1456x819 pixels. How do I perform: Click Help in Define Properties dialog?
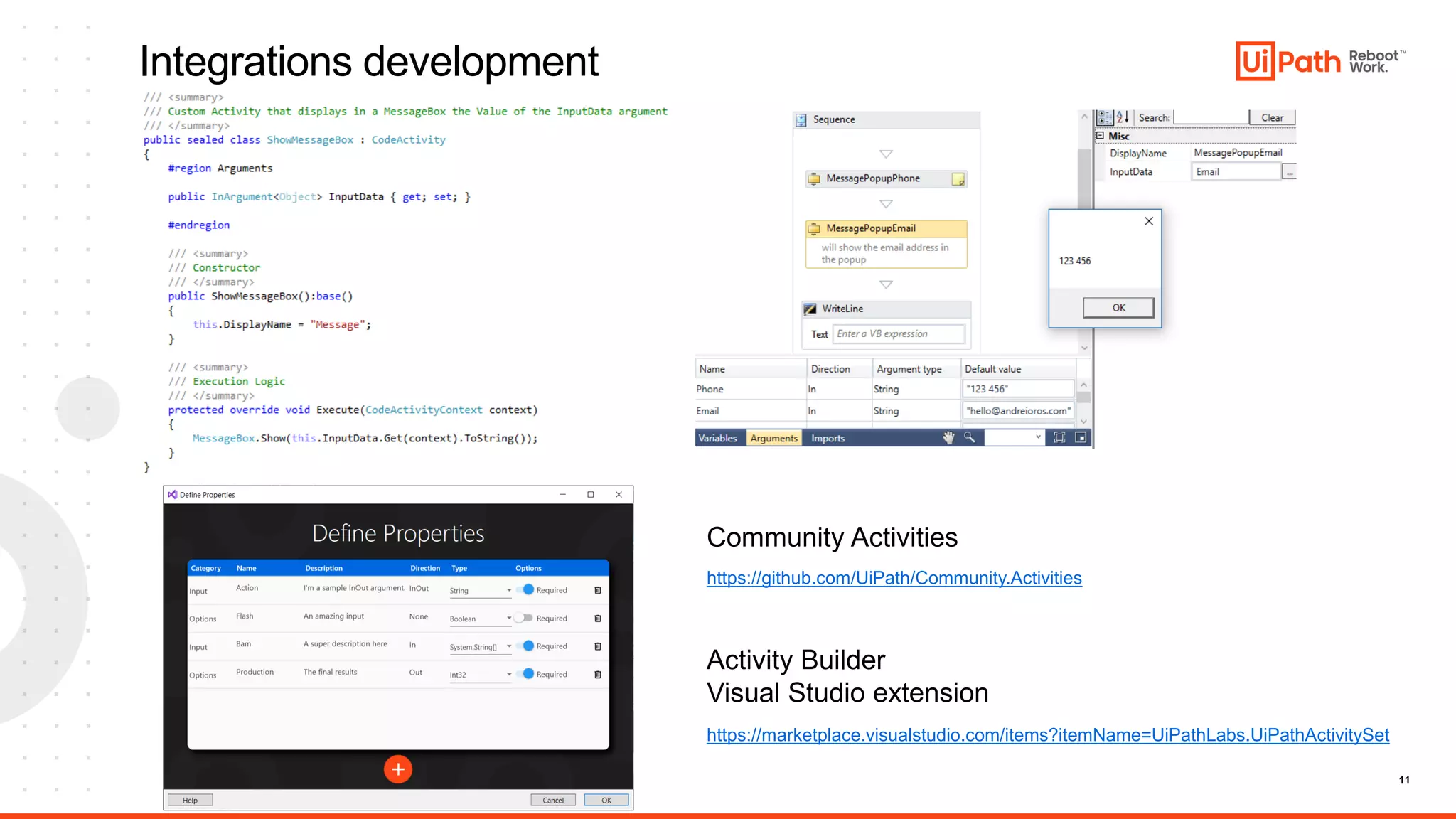coord(190,801)
